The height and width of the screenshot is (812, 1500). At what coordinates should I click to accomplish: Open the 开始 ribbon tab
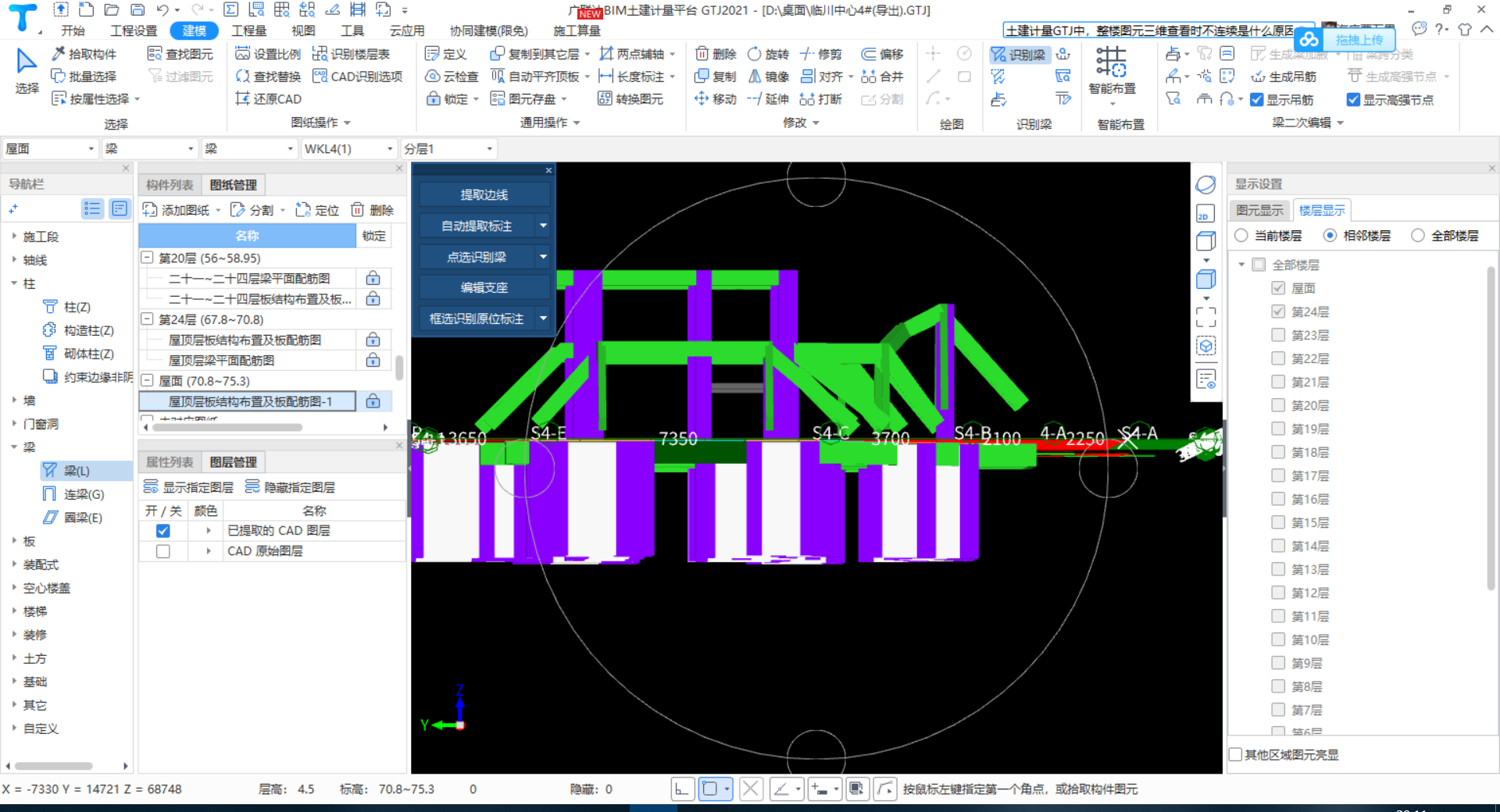click(x=73, y=31)
